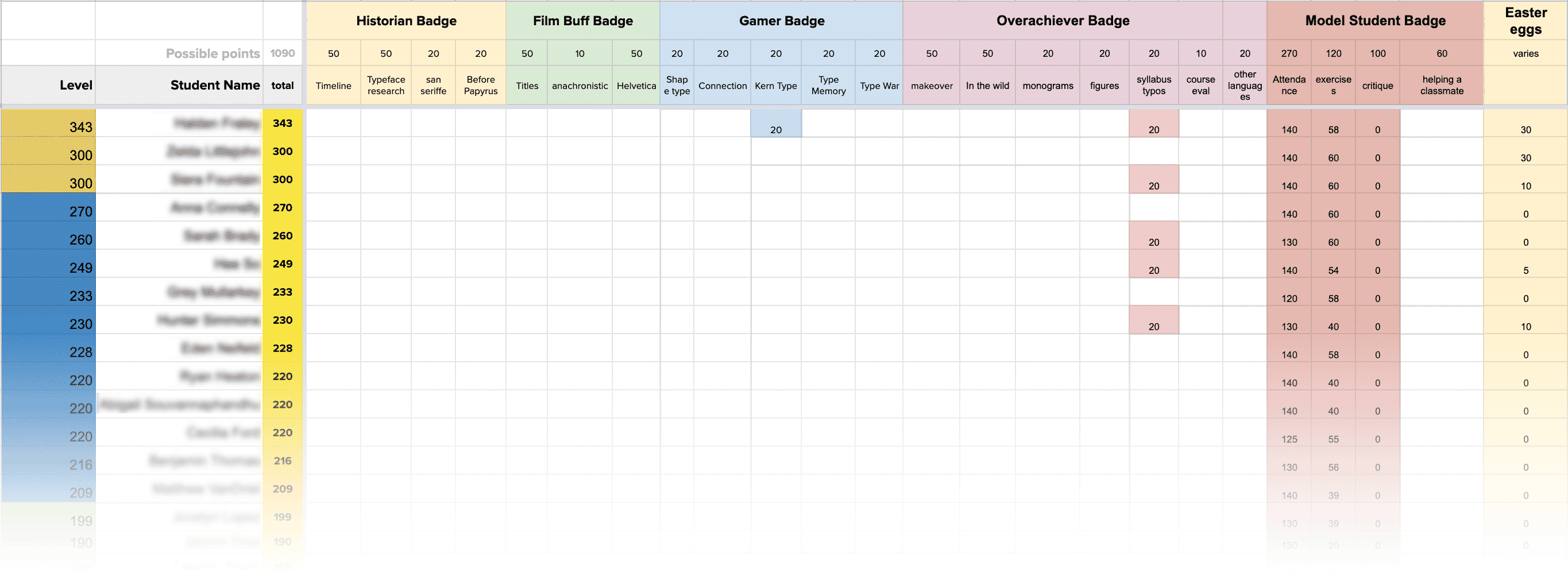Click the Model Student Badge header
The height and width of the screenshot is (581, 1568).
[1374, 21]
